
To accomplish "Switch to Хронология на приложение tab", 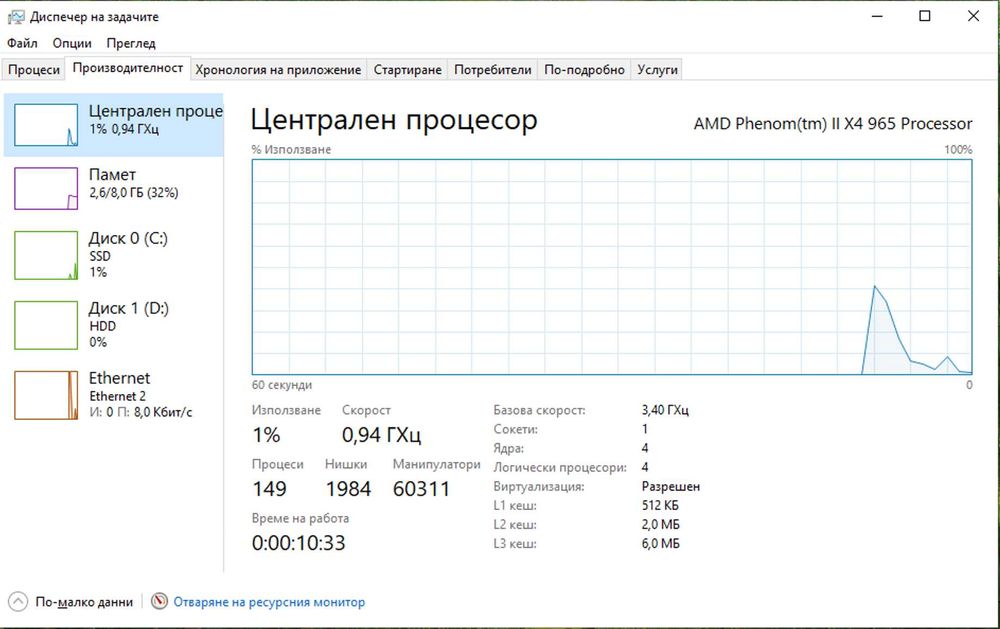I will 278,70.
